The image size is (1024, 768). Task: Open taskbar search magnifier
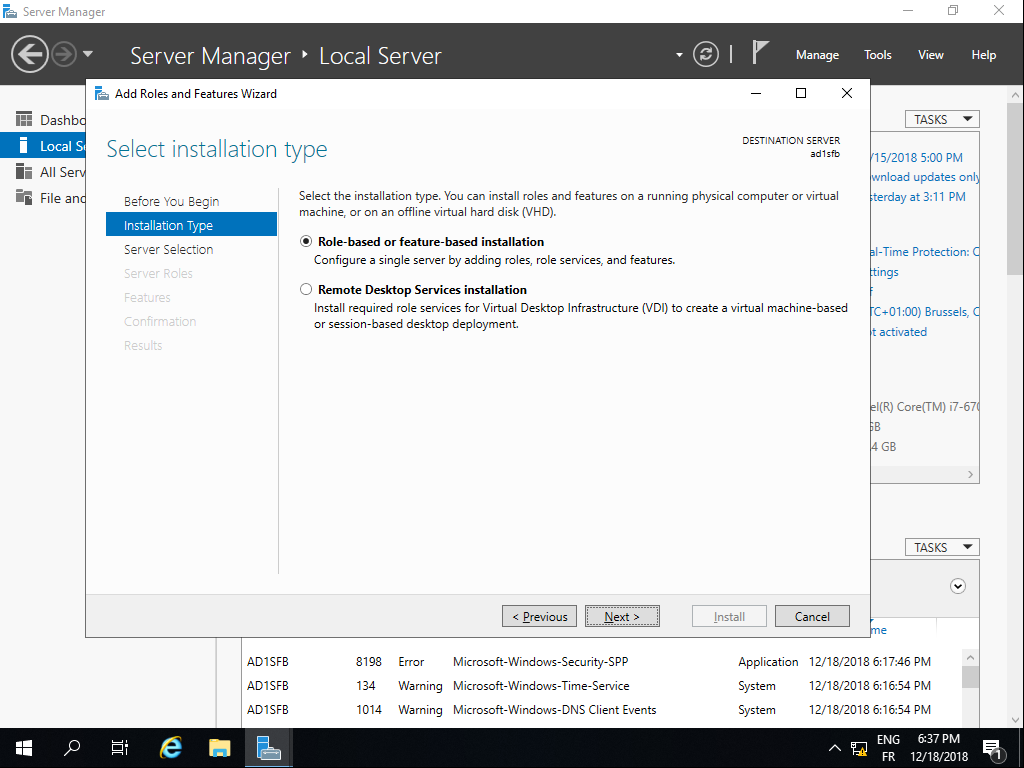point(72,747)
